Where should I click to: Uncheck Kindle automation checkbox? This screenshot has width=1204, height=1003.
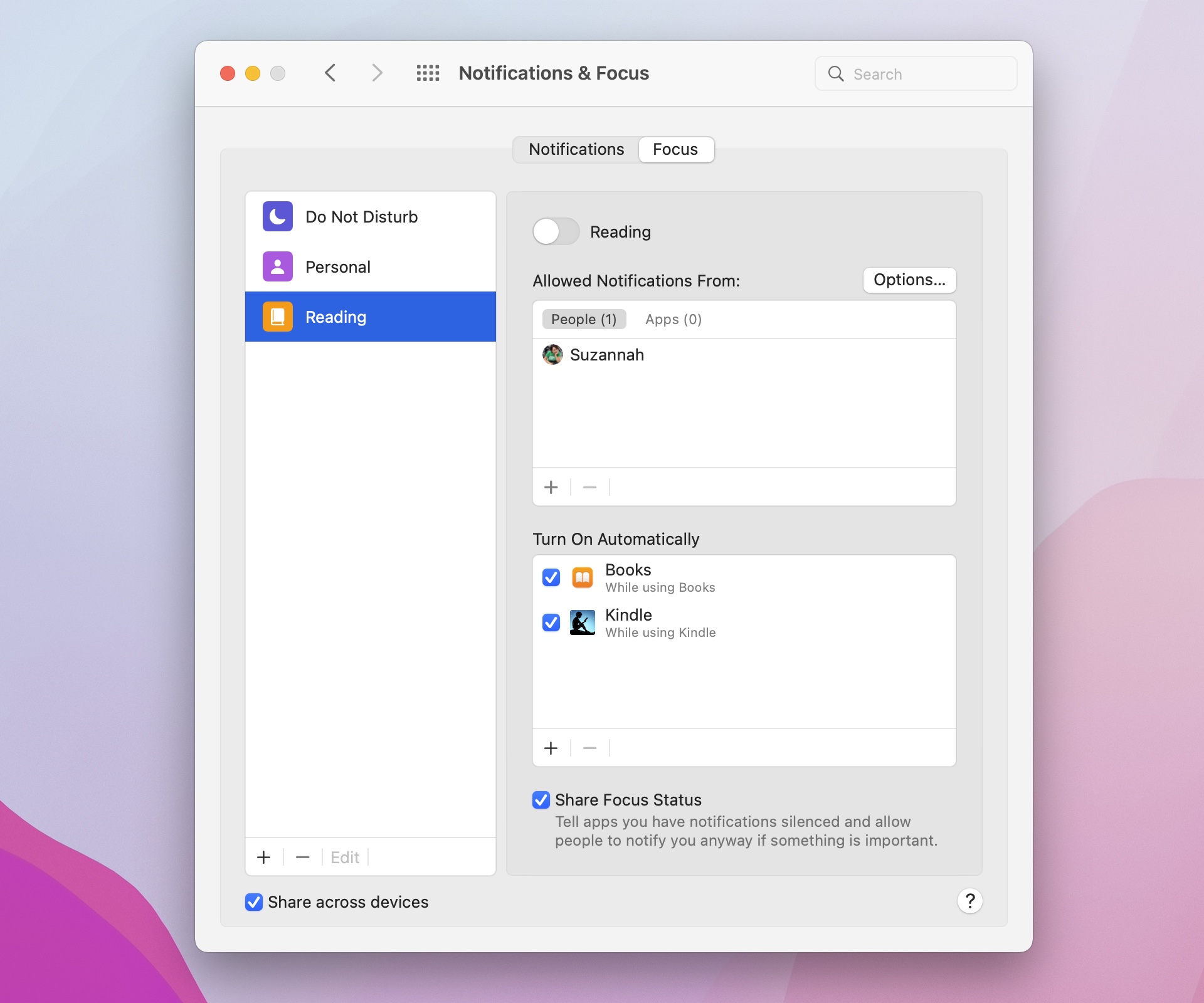point(551,622)
